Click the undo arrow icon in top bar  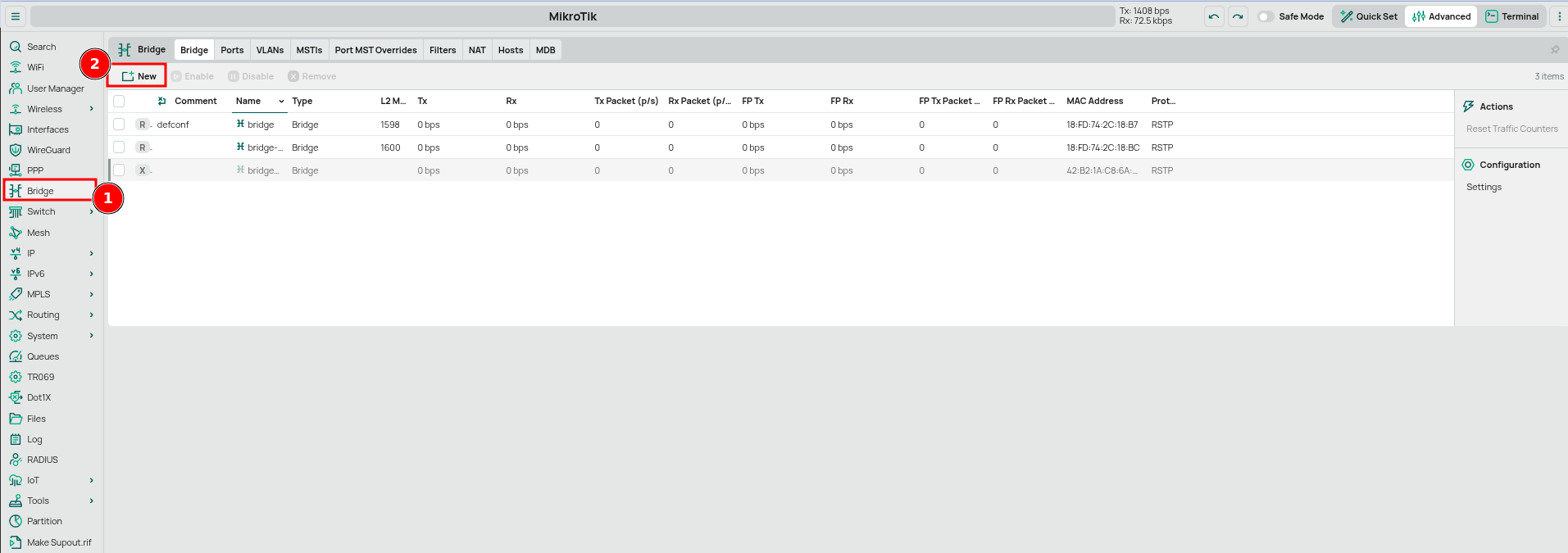click(1214, 16)
